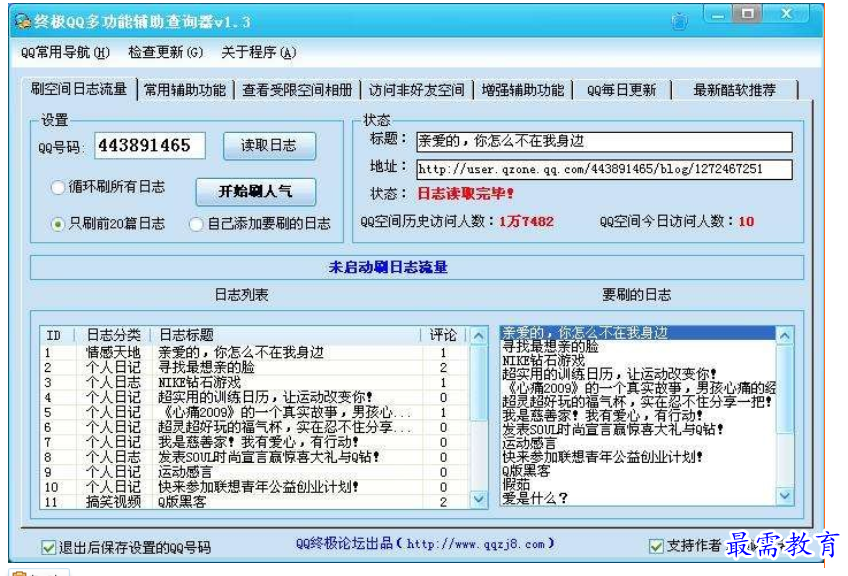
Task: Click the 地址 URL field
Action: pos(604,169)
